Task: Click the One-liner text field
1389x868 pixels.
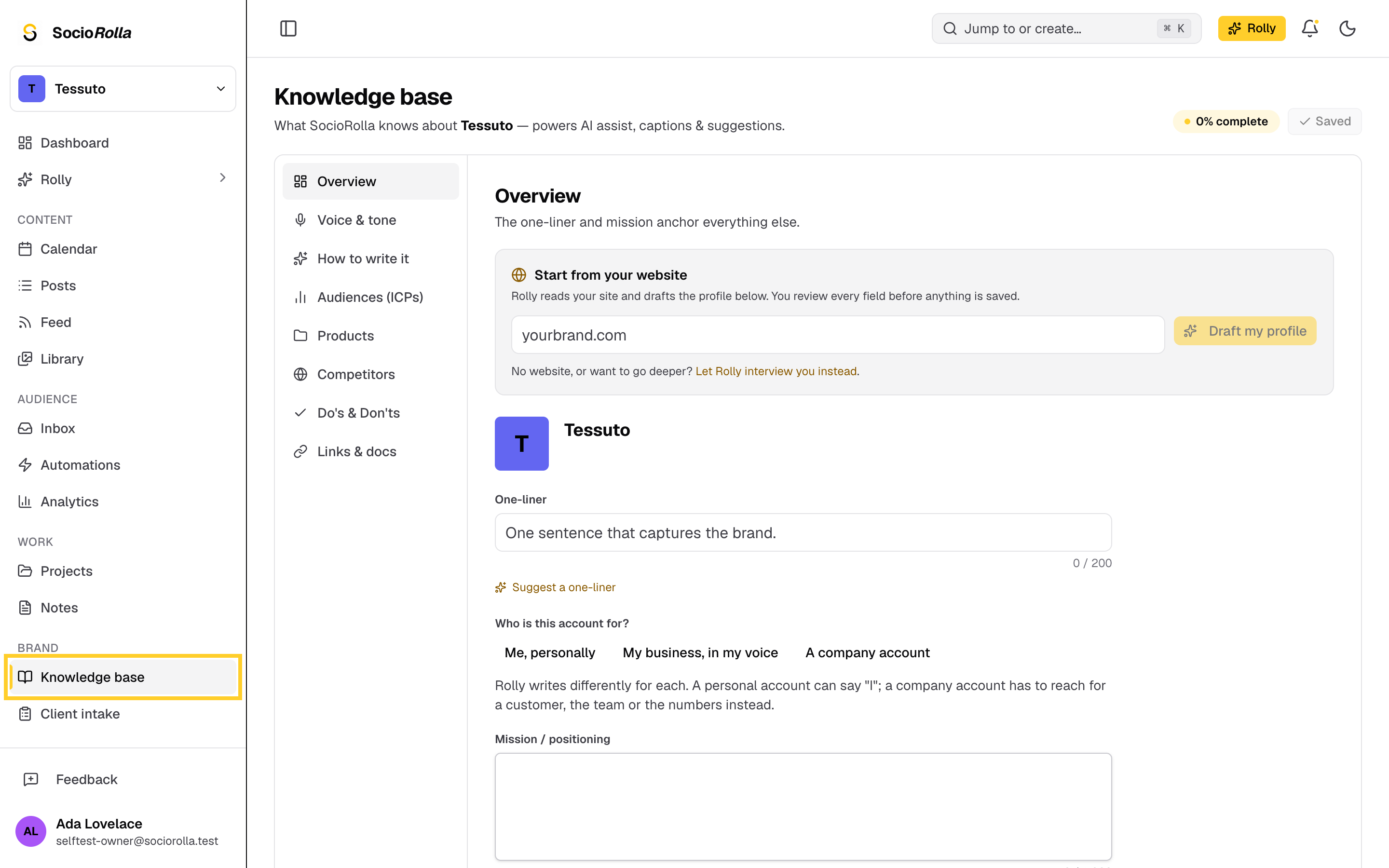Action: pyautogui.click(x=803, y=533)
